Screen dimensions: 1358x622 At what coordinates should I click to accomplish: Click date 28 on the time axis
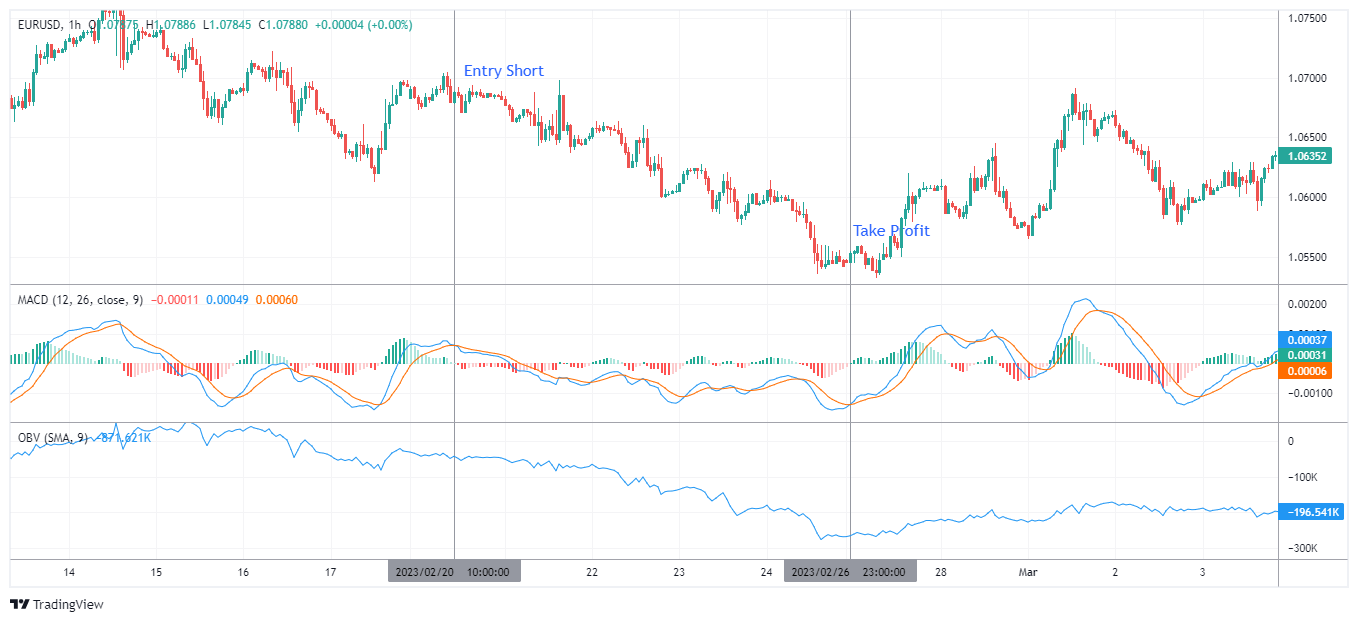pos(941,572)
